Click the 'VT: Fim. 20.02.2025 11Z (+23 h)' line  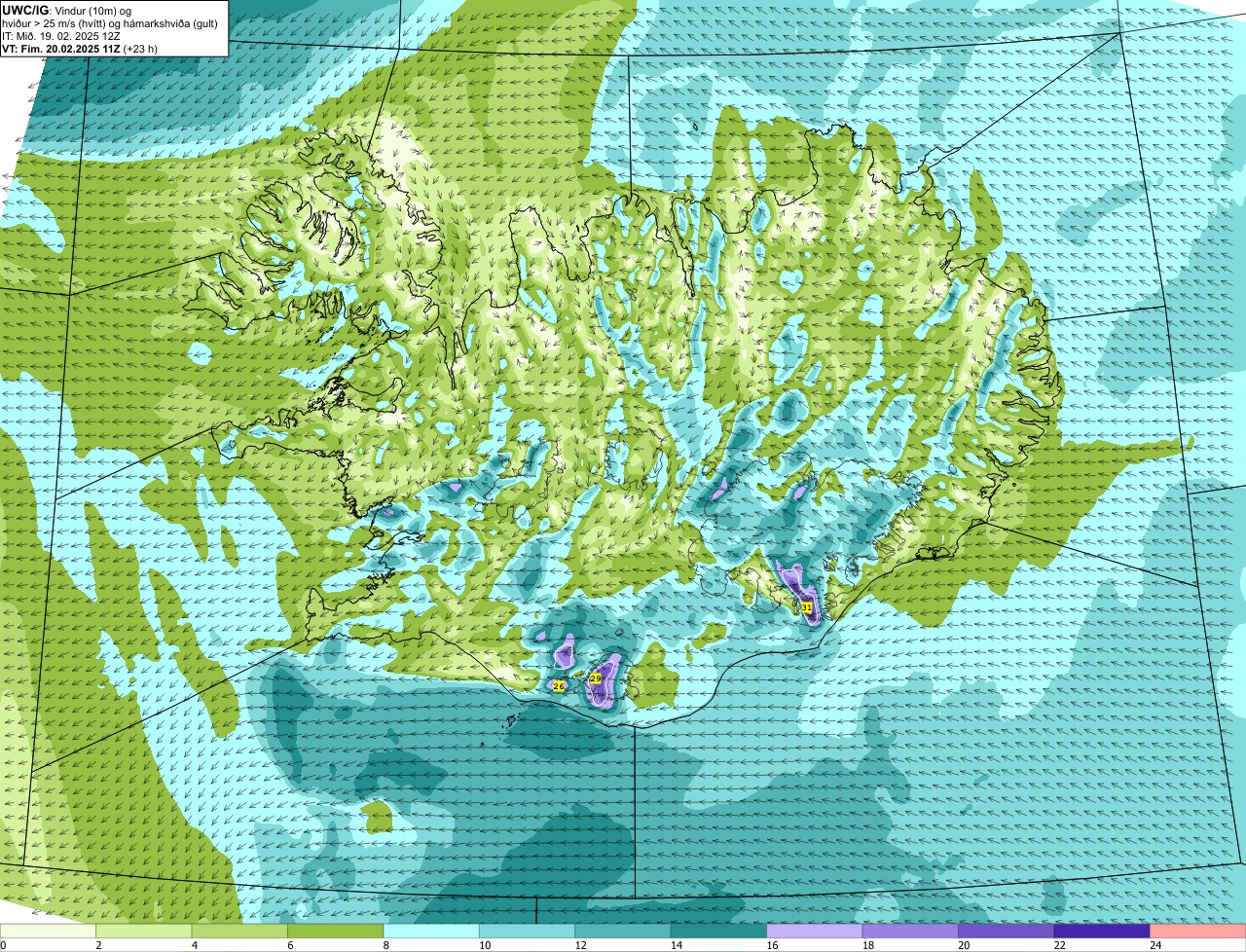click(80, 49)
